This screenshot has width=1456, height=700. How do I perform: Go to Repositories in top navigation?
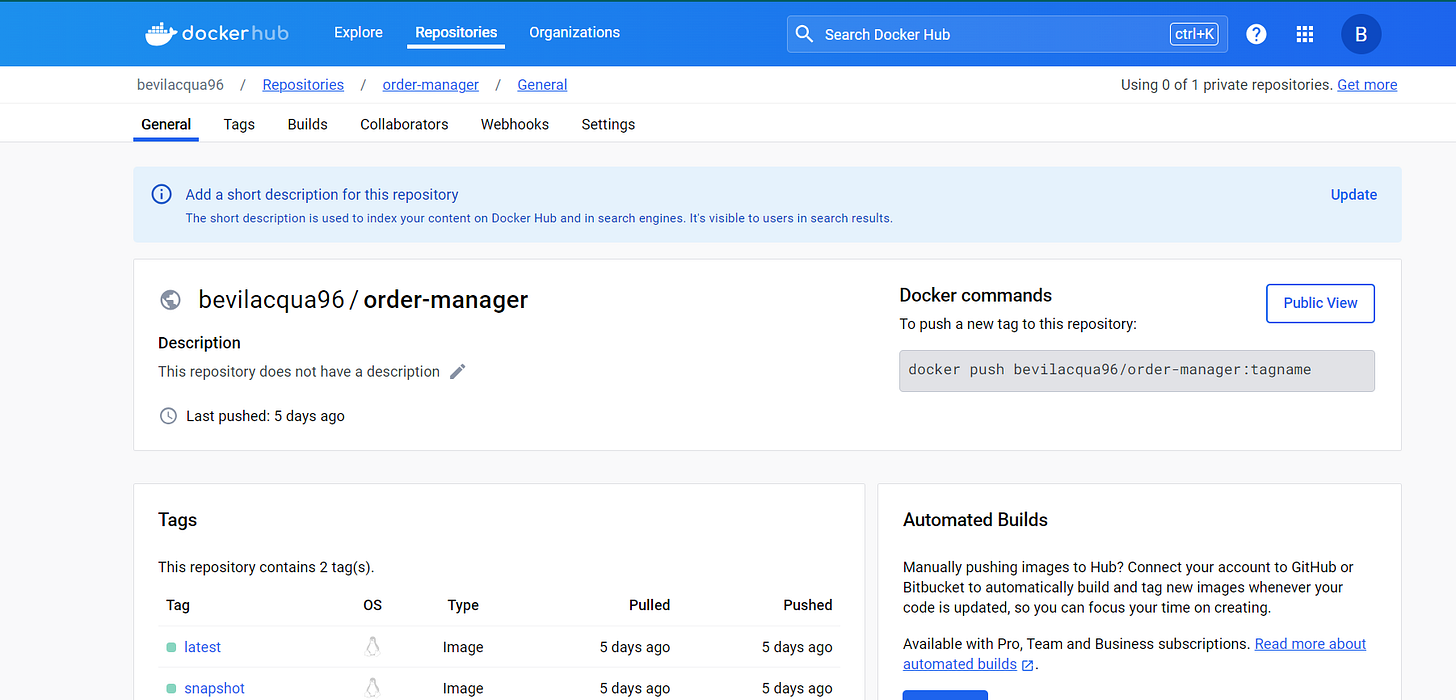[x=456, y=32]
